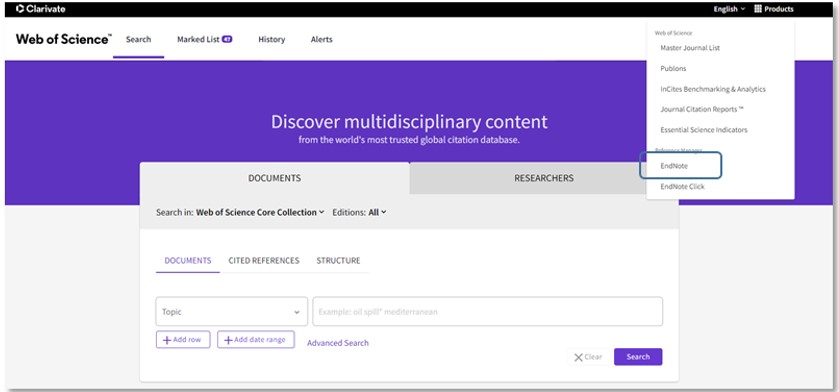Screen dimensions: 839x392
Task: Open the Topic field dropdown
Action: [232, 311]
